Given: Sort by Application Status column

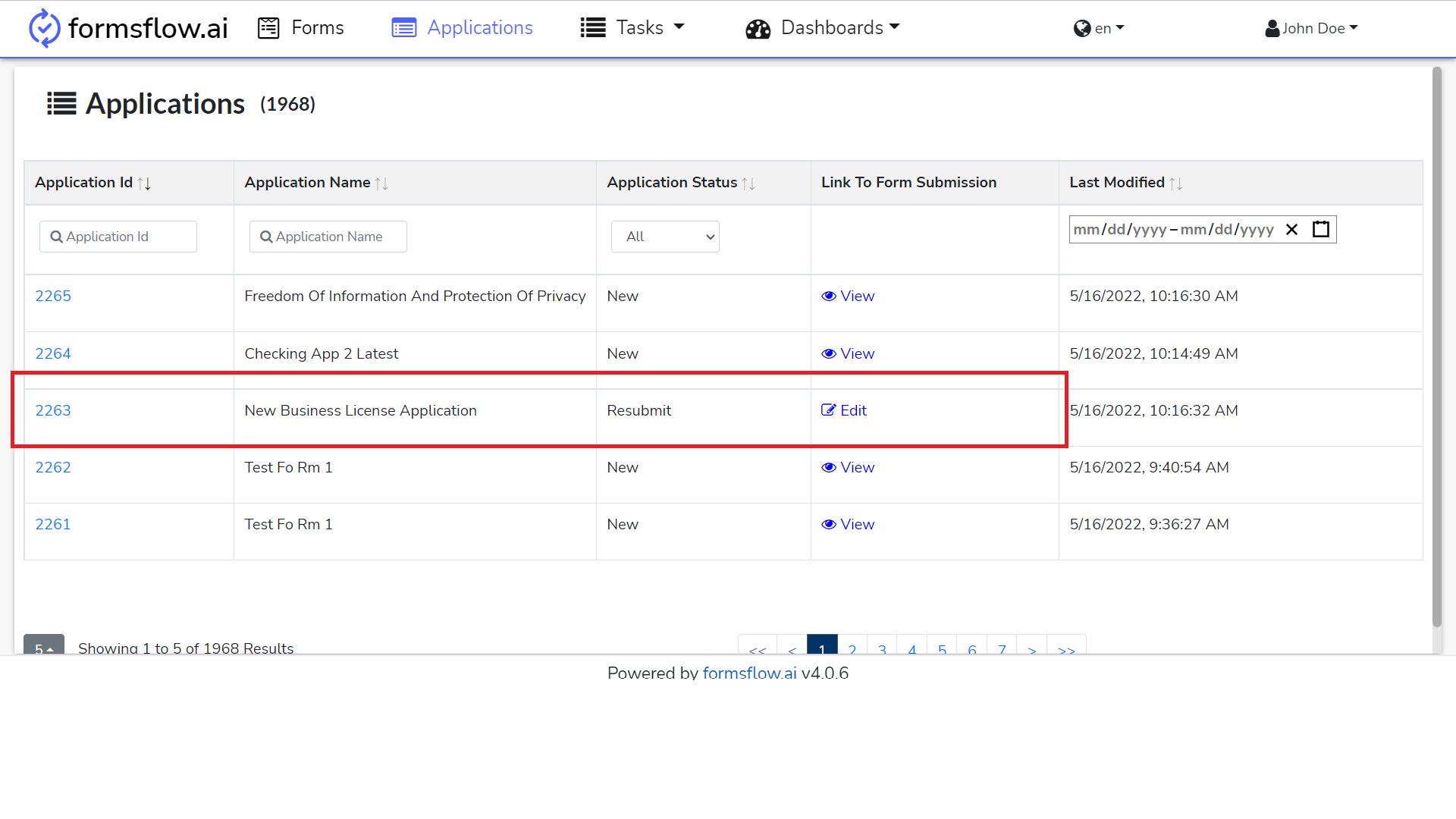Looking at the screenshot, I should pyautogui.click(x=748, y=183).
